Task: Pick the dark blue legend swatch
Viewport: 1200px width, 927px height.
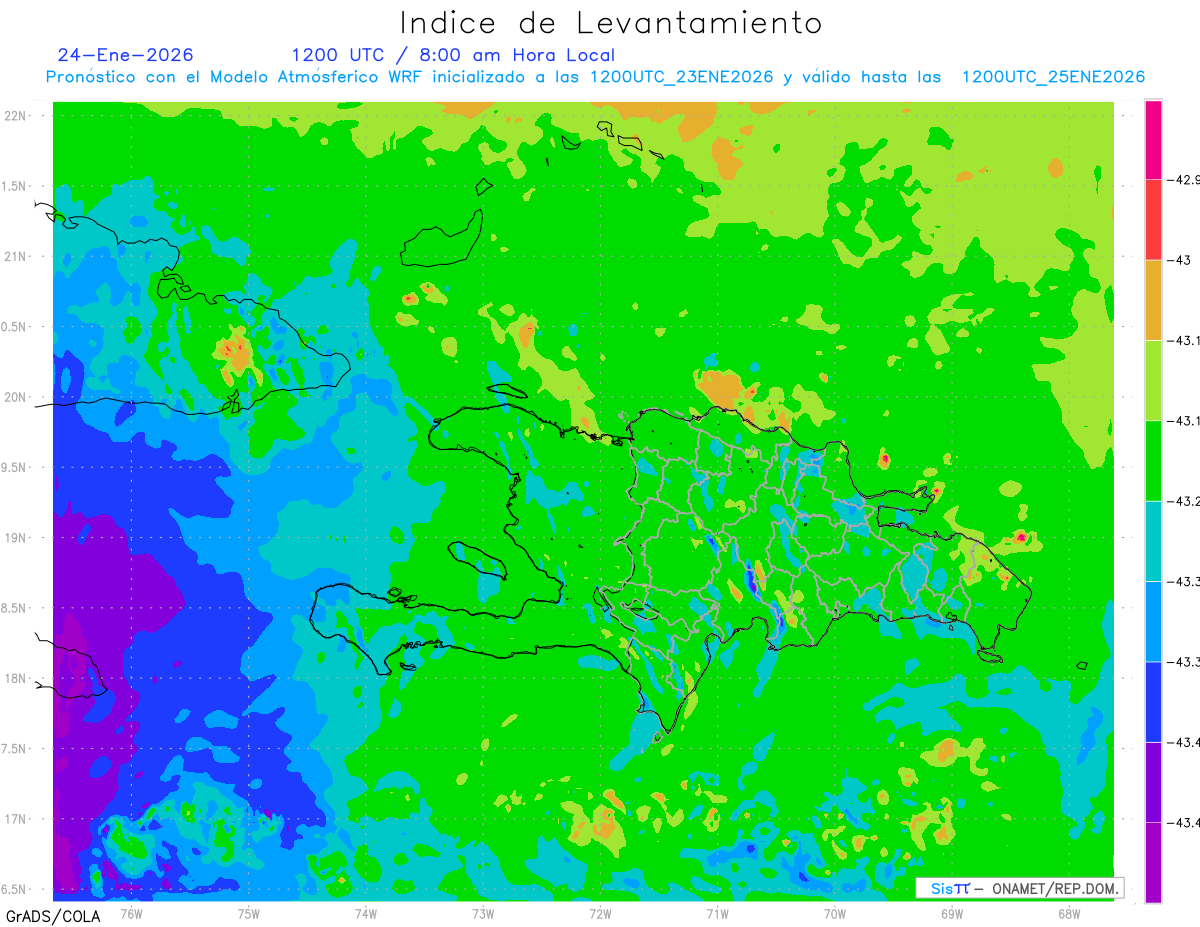Action: click(x=1153, y=702)
